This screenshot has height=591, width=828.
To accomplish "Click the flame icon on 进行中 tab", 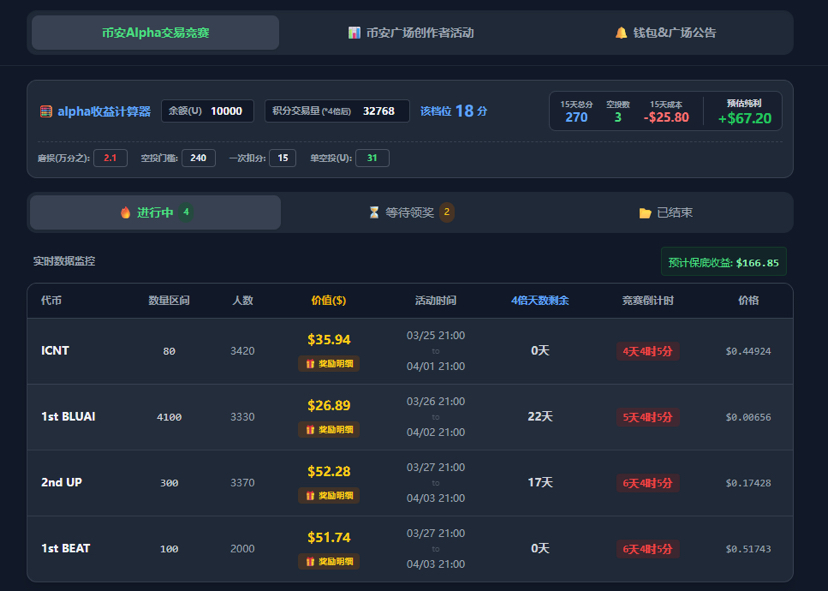I will pyautogui.click(x=125, y=213).
